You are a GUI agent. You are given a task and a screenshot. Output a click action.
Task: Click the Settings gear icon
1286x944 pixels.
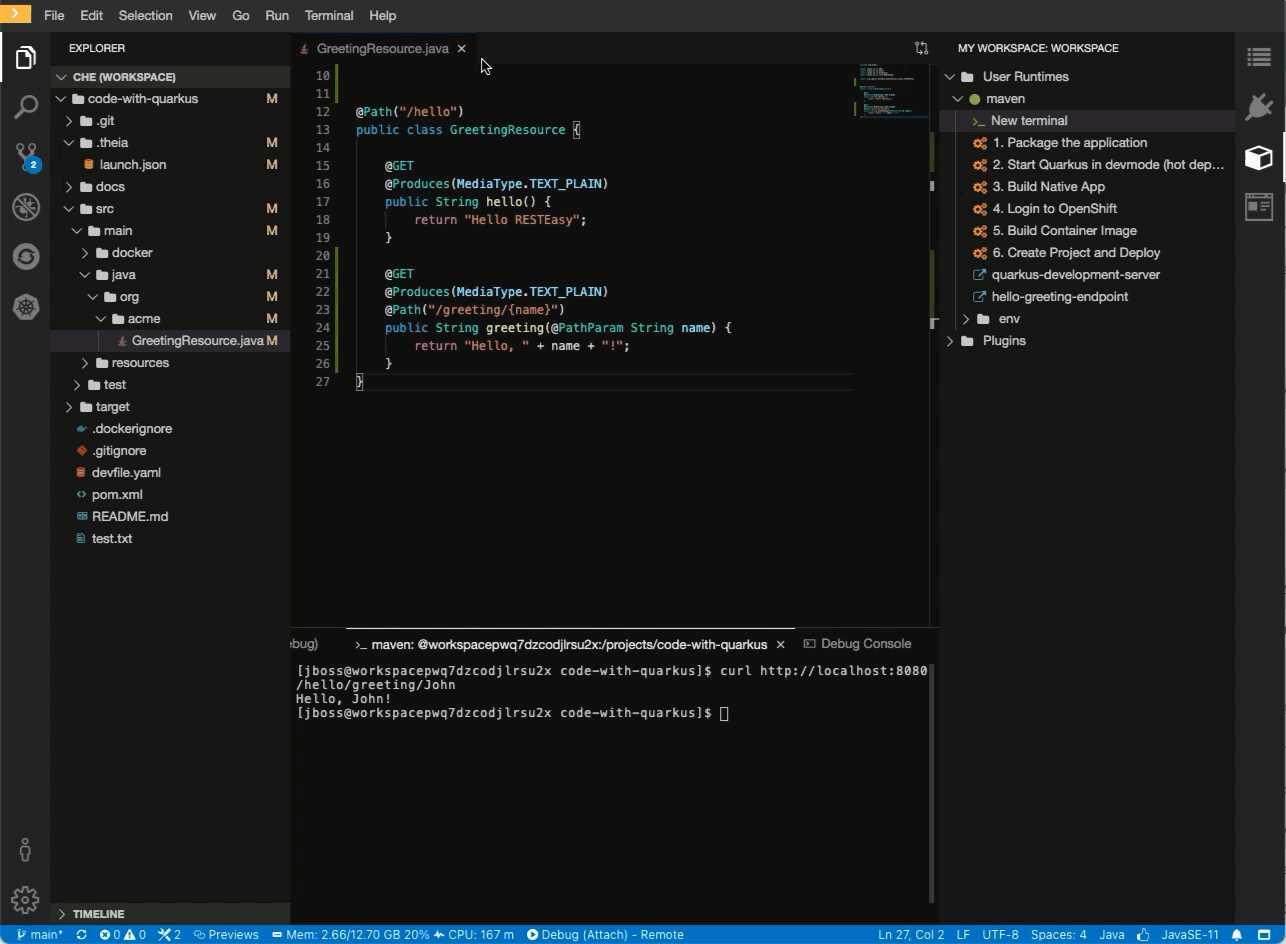tap(25, 899)
